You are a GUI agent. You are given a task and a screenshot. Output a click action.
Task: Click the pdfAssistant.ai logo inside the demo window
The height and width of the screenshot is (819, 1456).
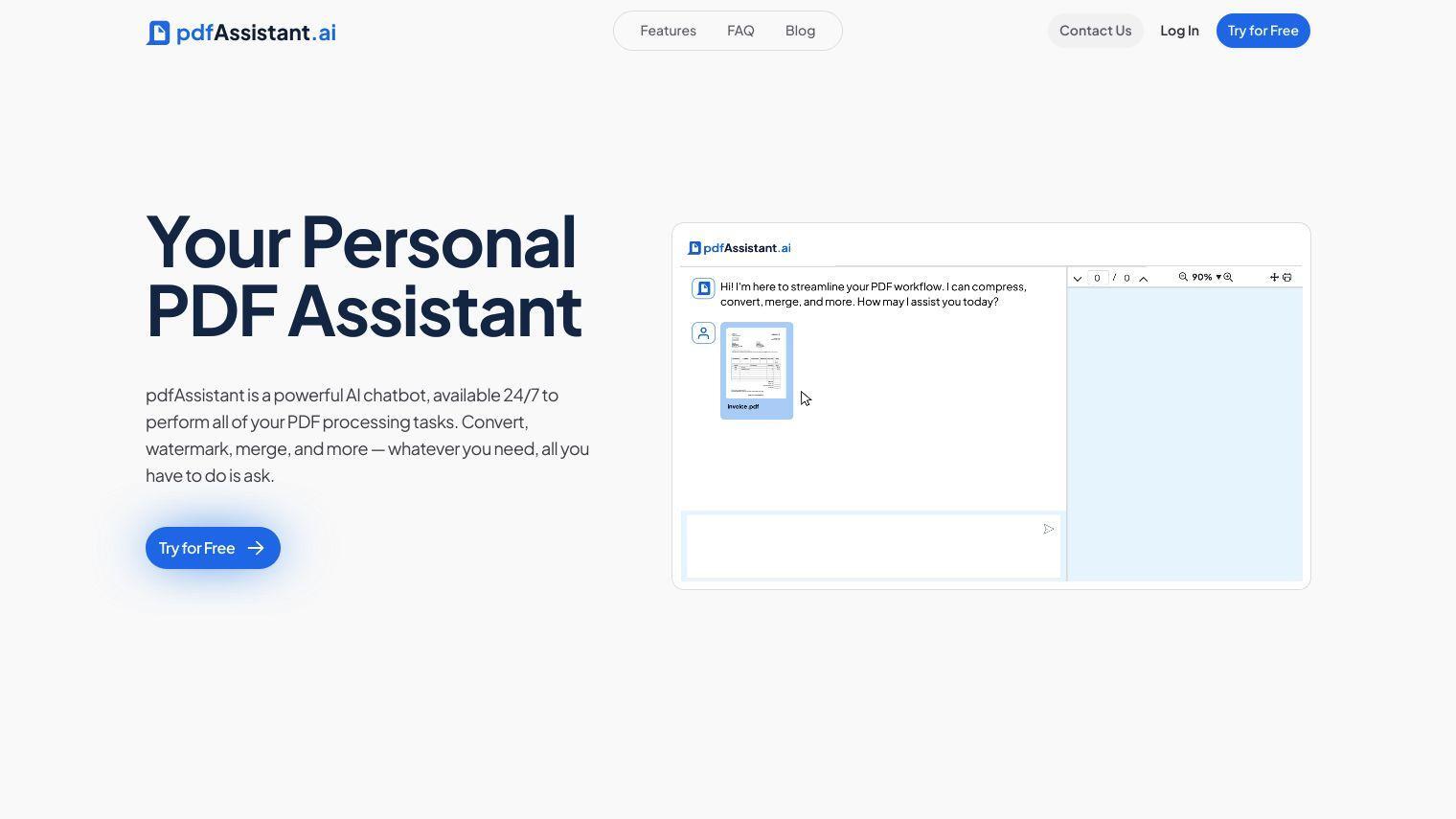pyautogui.click(x=739, y=248)
